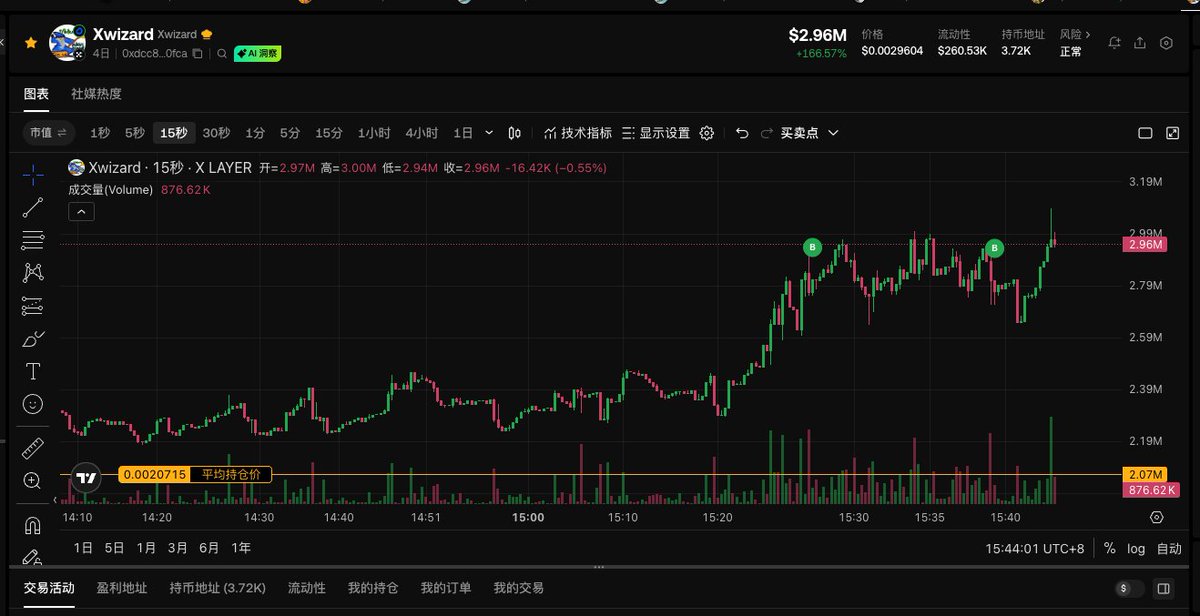This screenshot has height=616, width=1200.
Task: Toggle the 市值 market cap switch
Action: tap(48, 133)
